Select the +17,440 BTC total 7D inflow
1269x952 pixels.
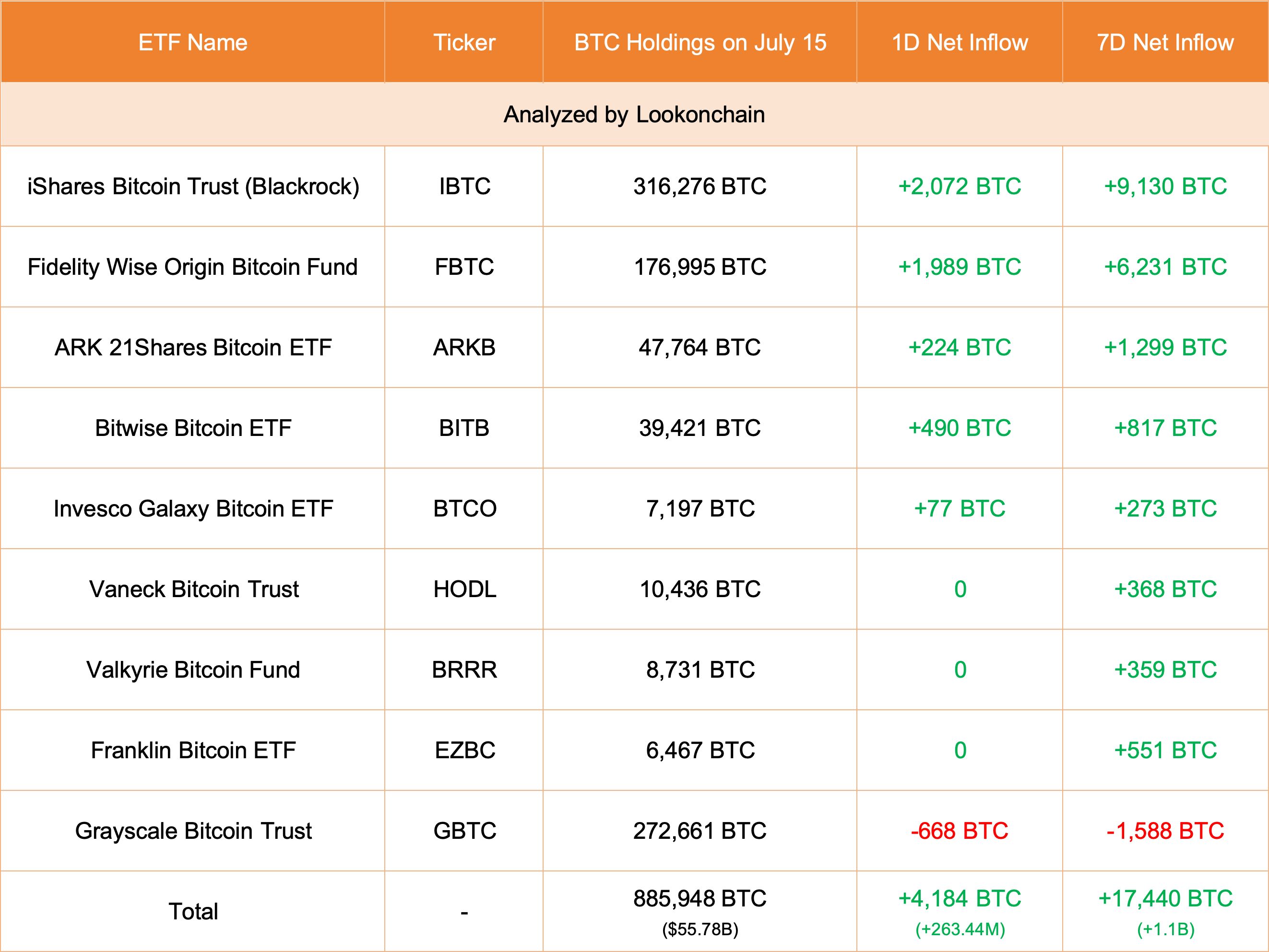pyautogui.click(x=1165, y=899)
